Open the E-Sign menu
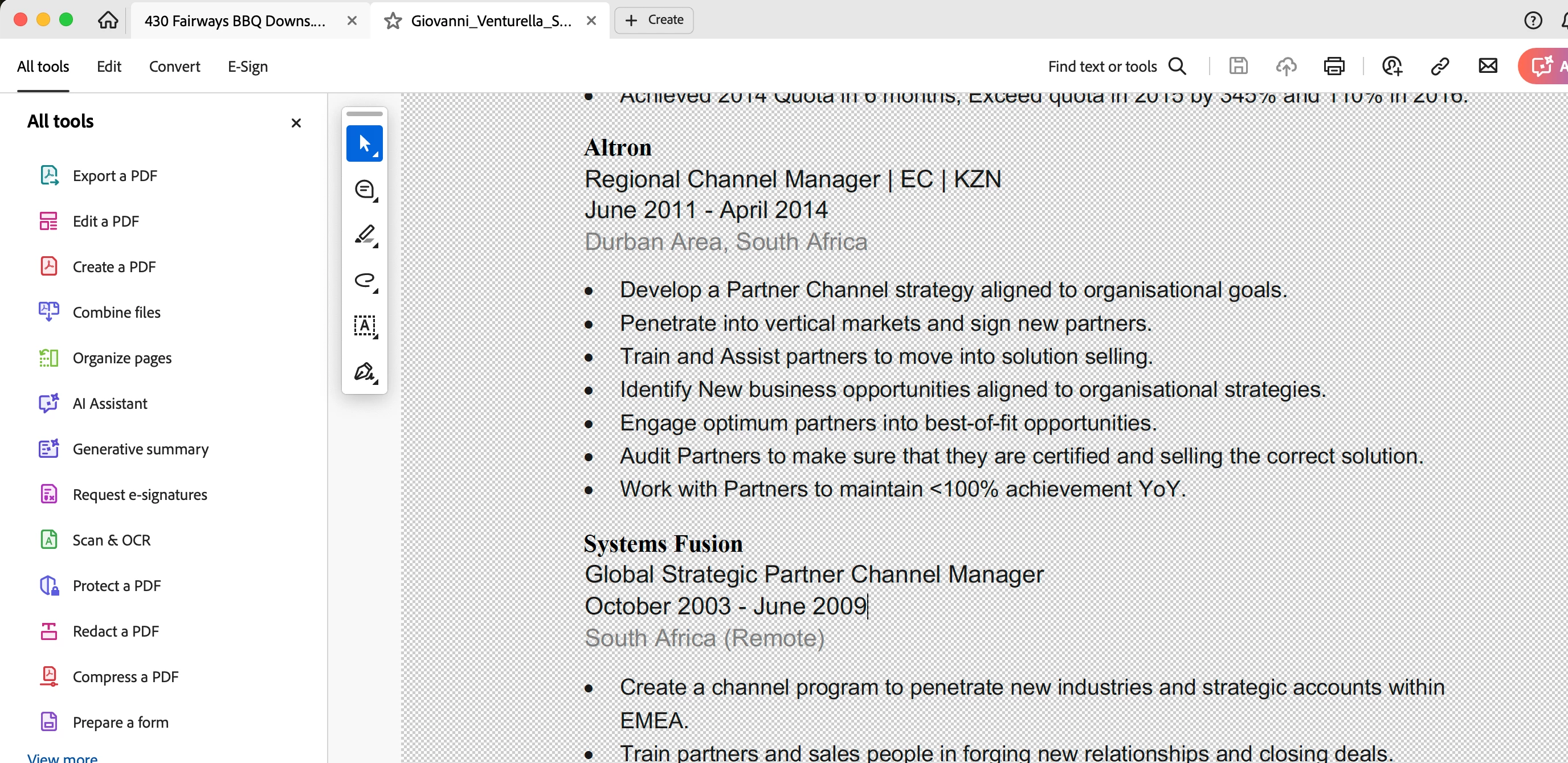Viewport: 1568px width, 763px height. (x=247, y=66)
